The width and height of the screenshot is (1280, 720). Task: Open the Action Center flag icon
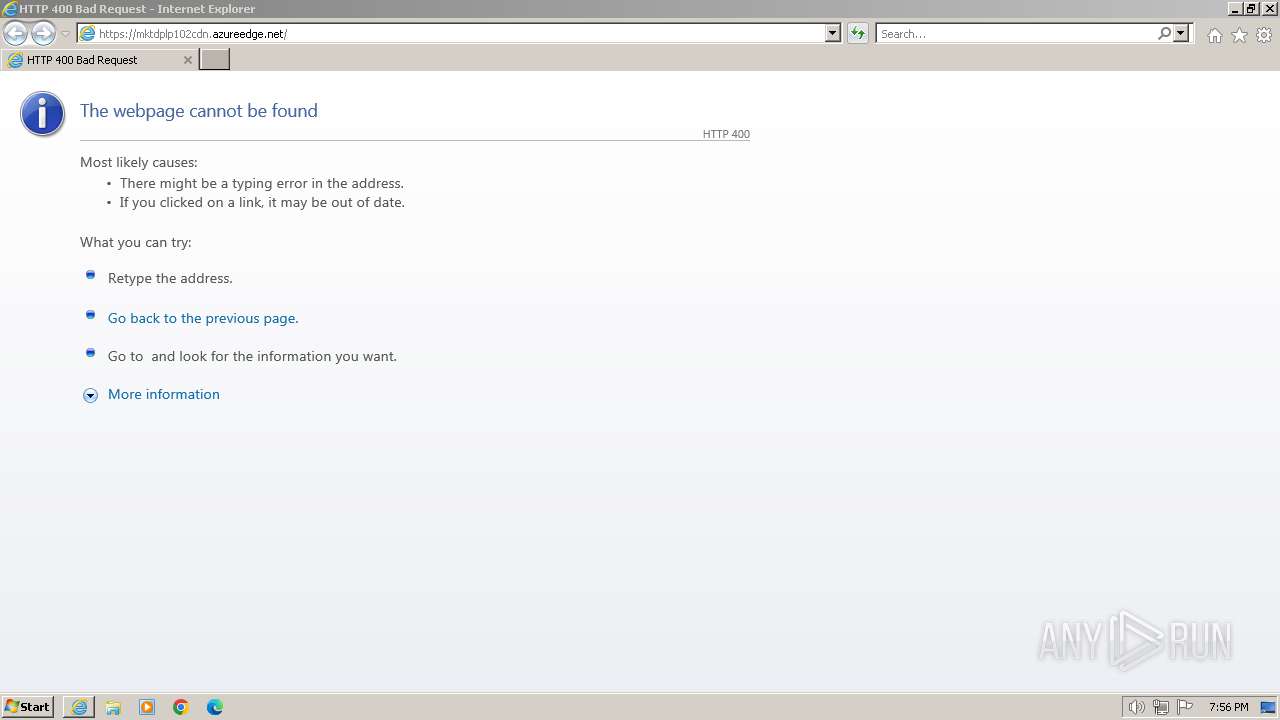pyautogui.click(x=1185, y=707)
